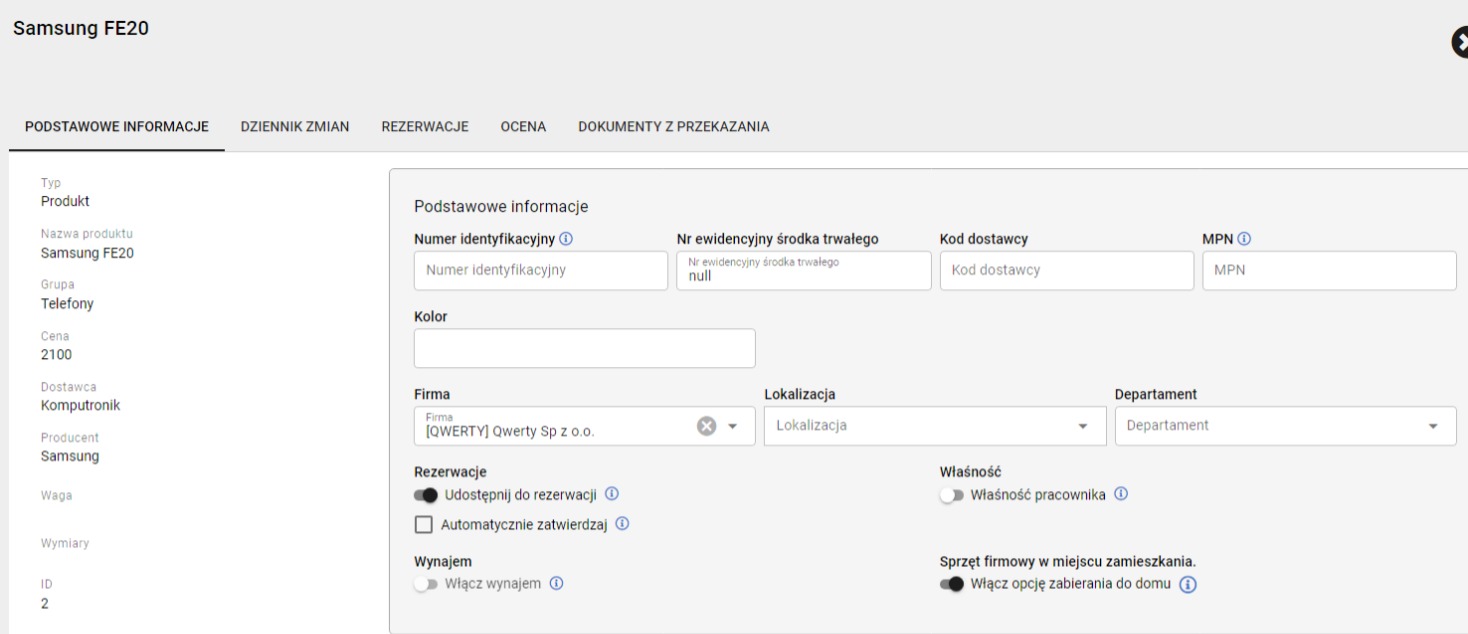
Task: Open Dokumenty z przekazania tab
Action: coord(674,127)
